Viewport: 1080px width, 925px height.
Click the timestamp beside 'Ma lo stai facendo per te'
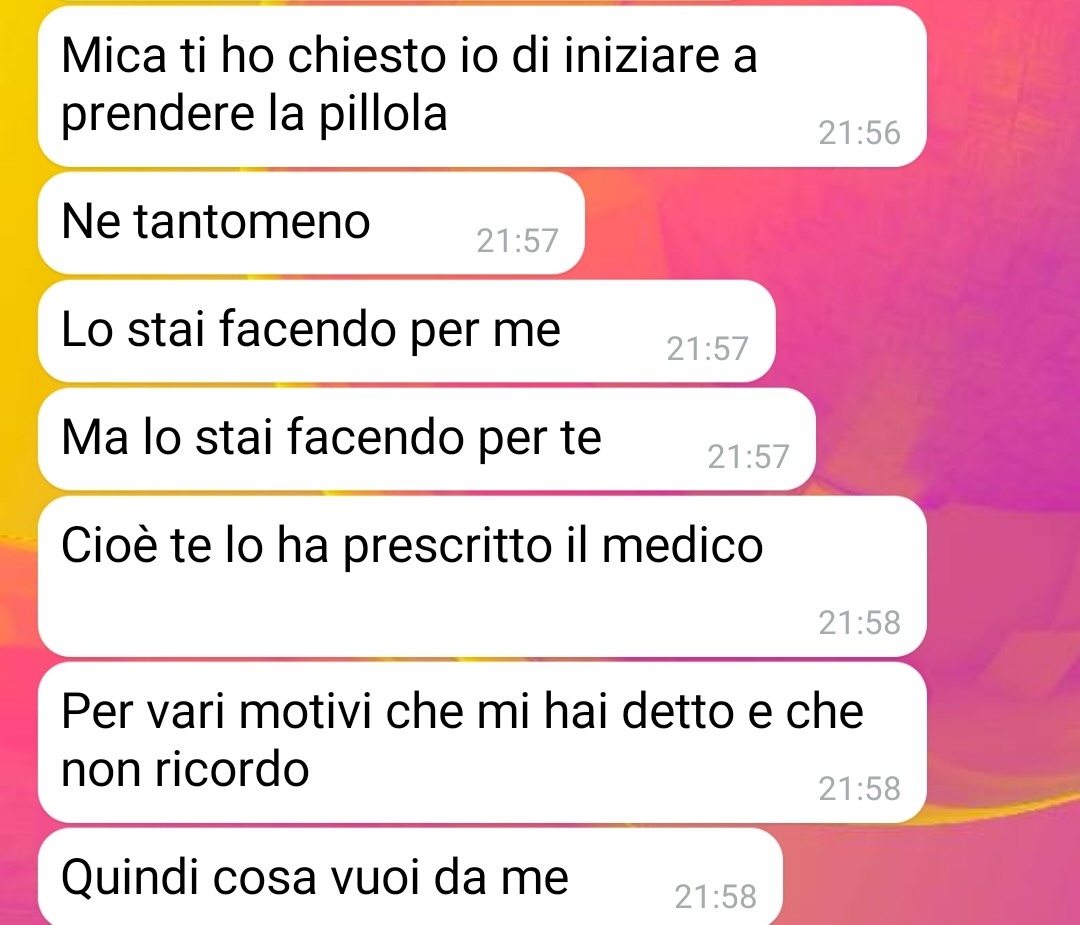[748, 457]
